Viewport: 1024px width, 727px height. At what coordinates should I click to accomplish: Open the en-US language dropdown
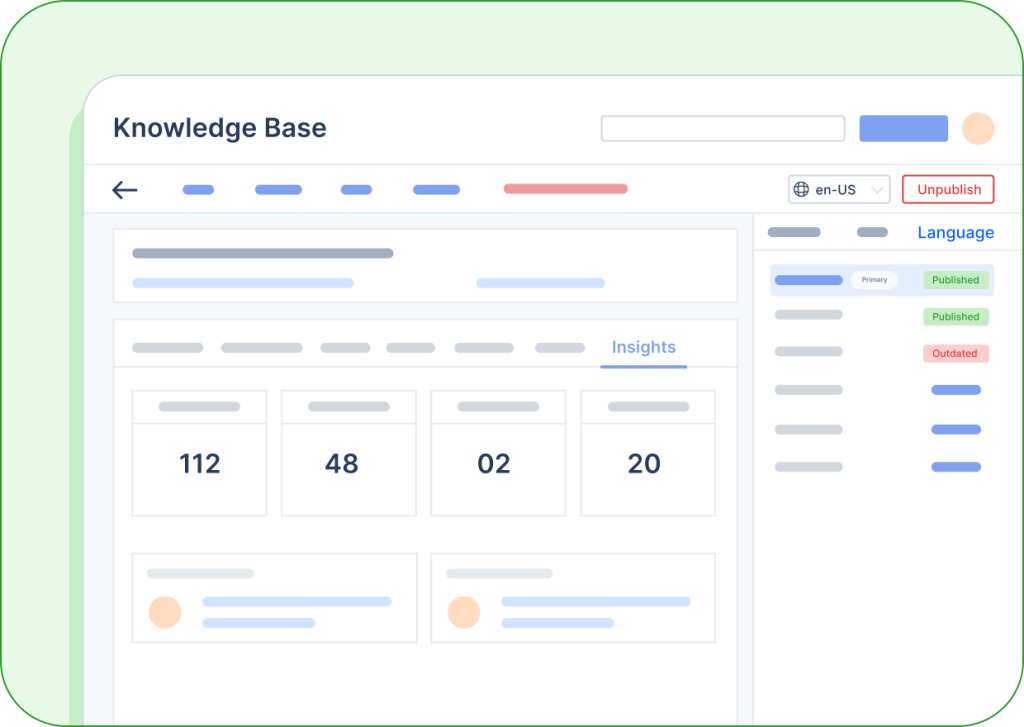click(x=839, y=189)
